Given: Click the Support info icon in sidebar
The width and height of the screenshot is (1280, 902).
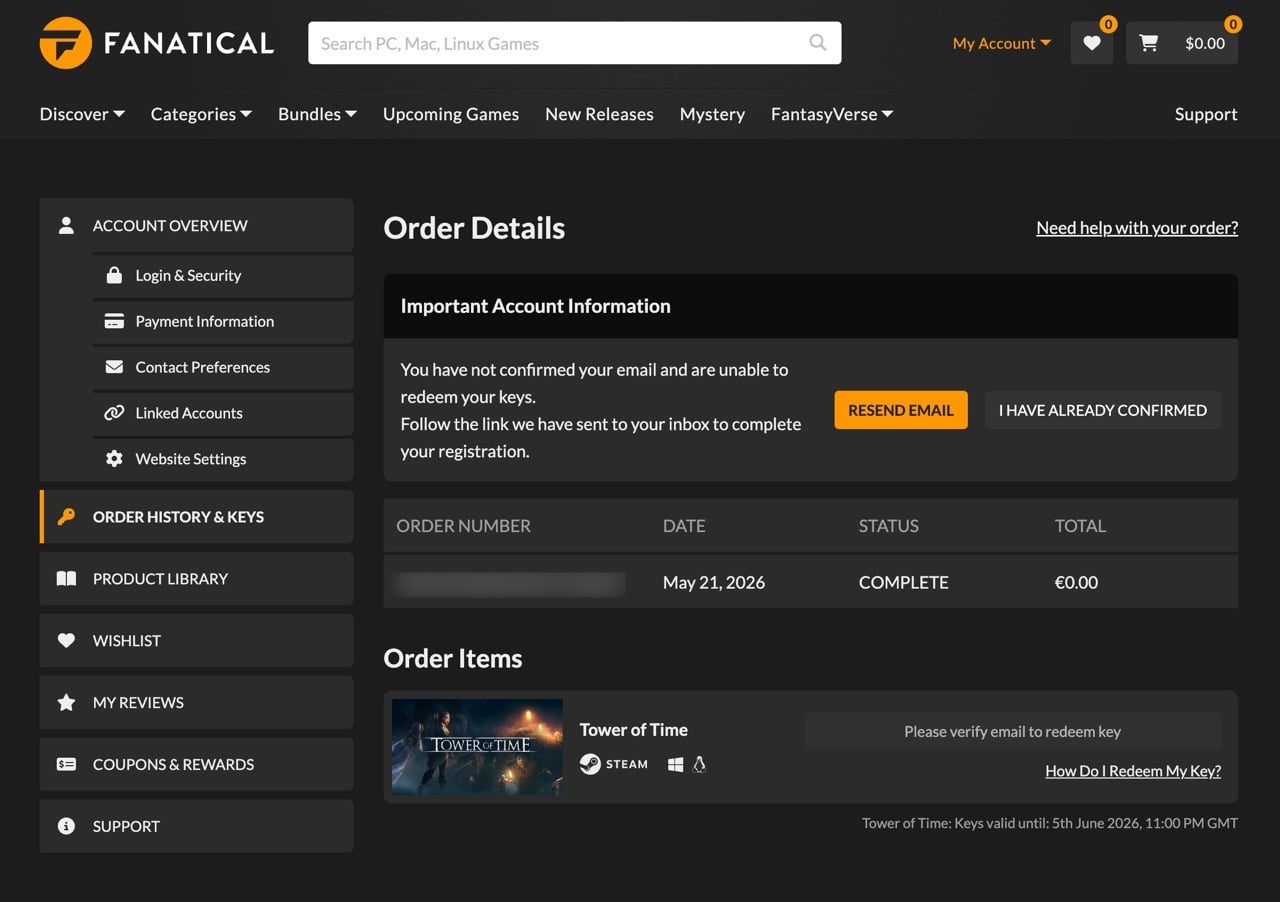Looking at the screenshot, I should click(x=66, y=826).
